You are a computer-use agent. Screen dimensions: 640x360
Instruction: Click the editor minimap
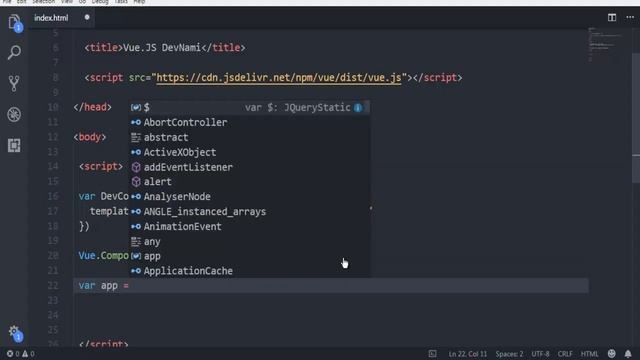606,45
